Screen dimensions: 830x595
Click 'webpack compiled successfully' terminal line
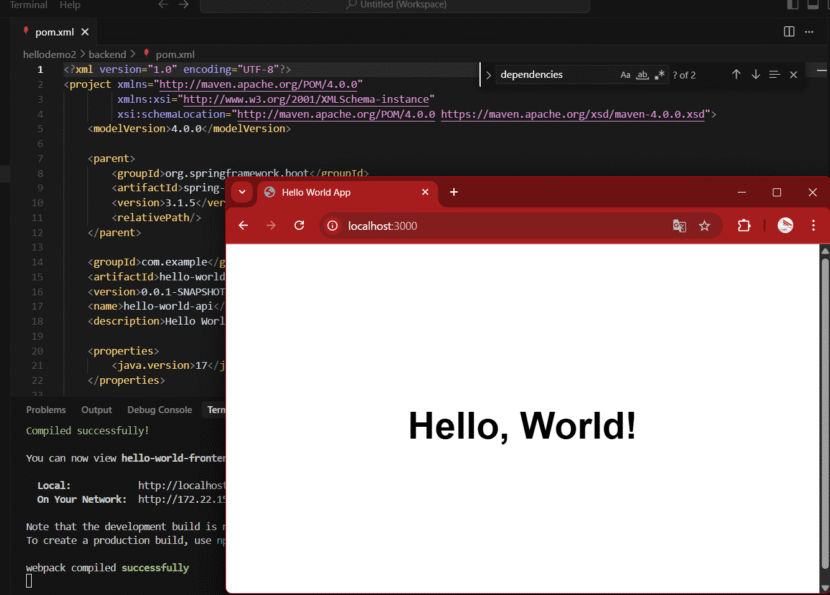point(107,568)
